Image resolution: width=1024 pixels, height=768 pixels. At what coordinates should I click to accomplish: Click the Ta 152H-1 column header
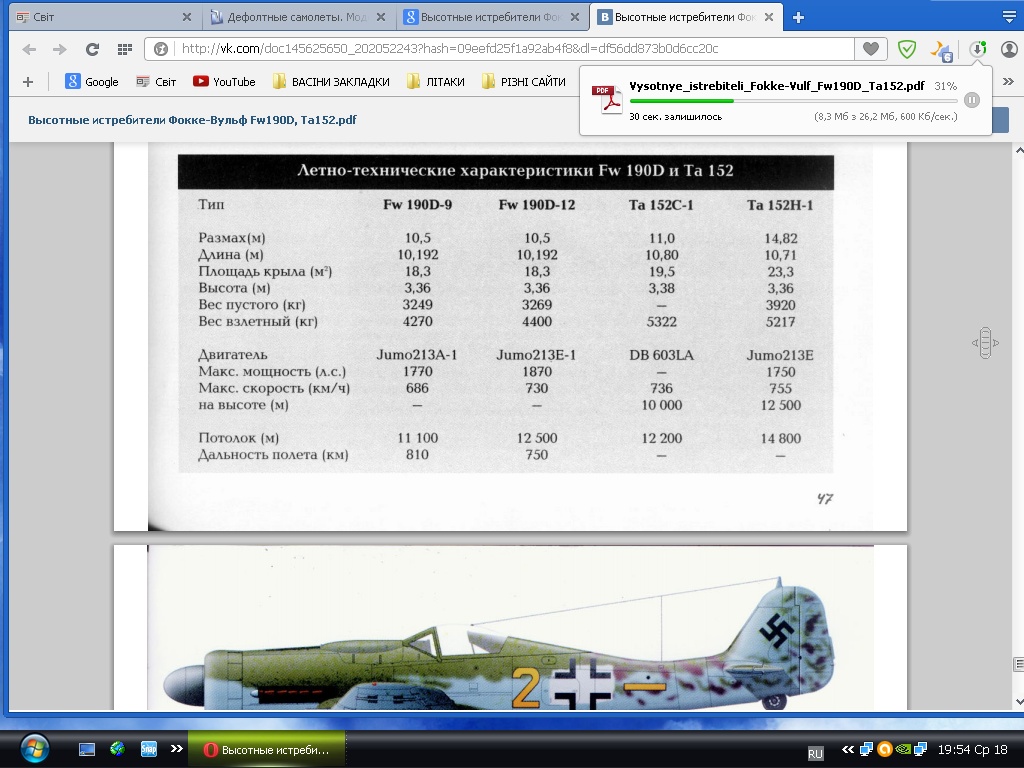pos(780,205)
